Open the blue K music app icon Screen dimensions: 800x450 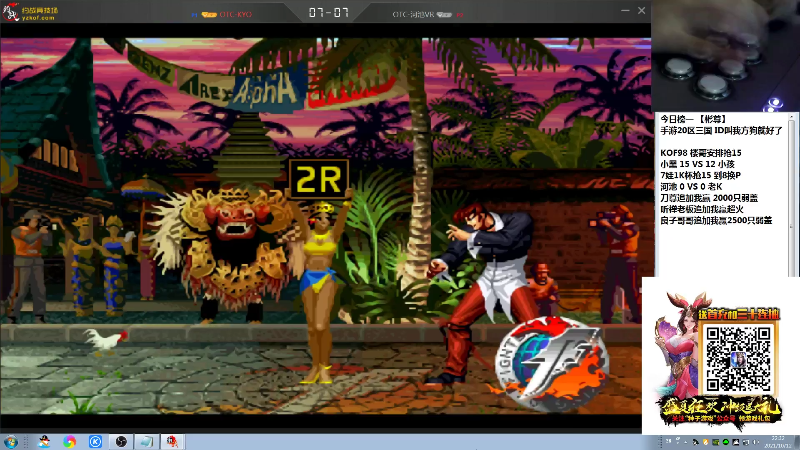click(x=95, y=442)
